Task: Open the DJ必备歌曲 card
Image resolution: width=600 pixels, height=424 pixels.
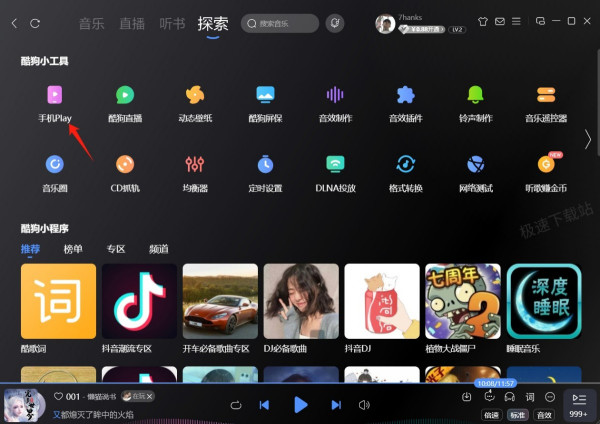Action: [301, 301]
